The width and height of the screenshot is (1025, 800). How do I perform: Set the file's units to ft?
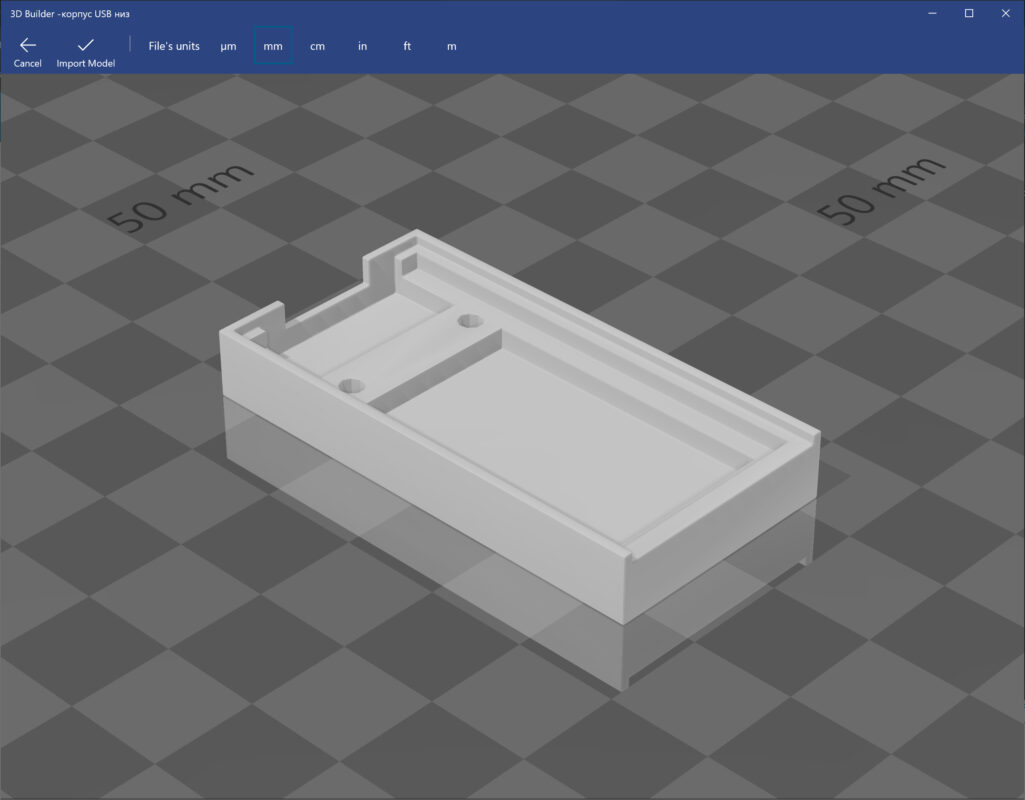(407, 46)
